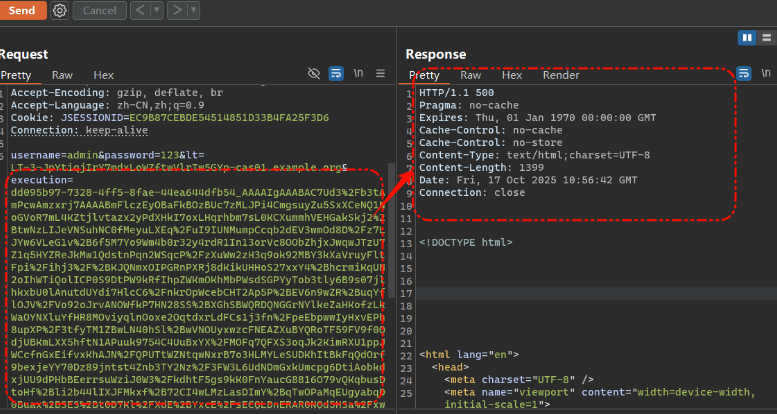The image size is (777, 414).
Task: Click the 'Cache-Control: no-cache' header line
Action: pos(491,130)
